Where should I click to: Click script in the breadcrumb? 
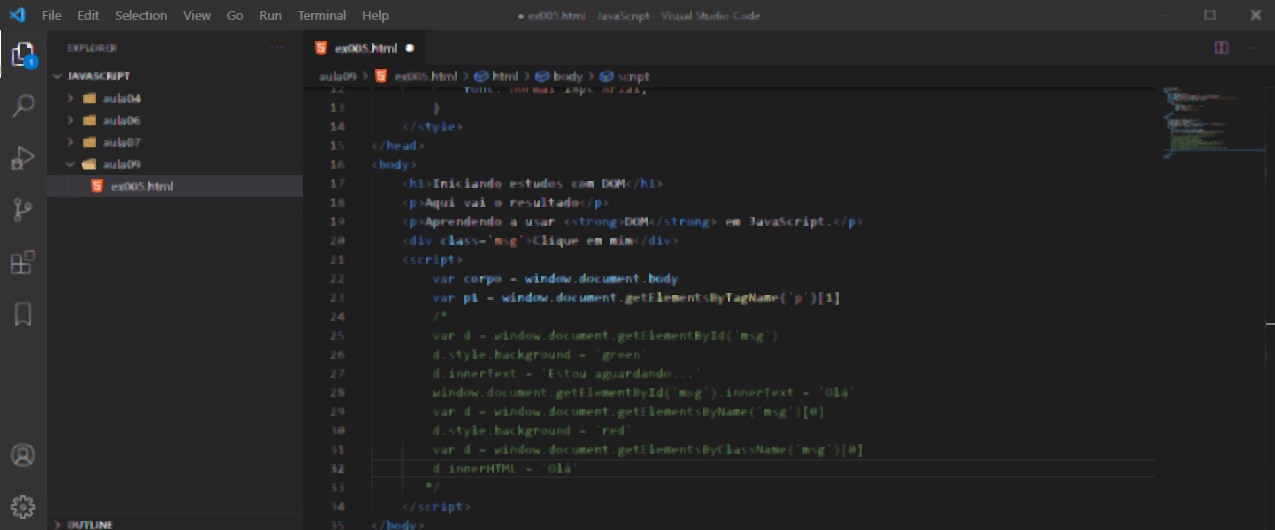[625, 76]
